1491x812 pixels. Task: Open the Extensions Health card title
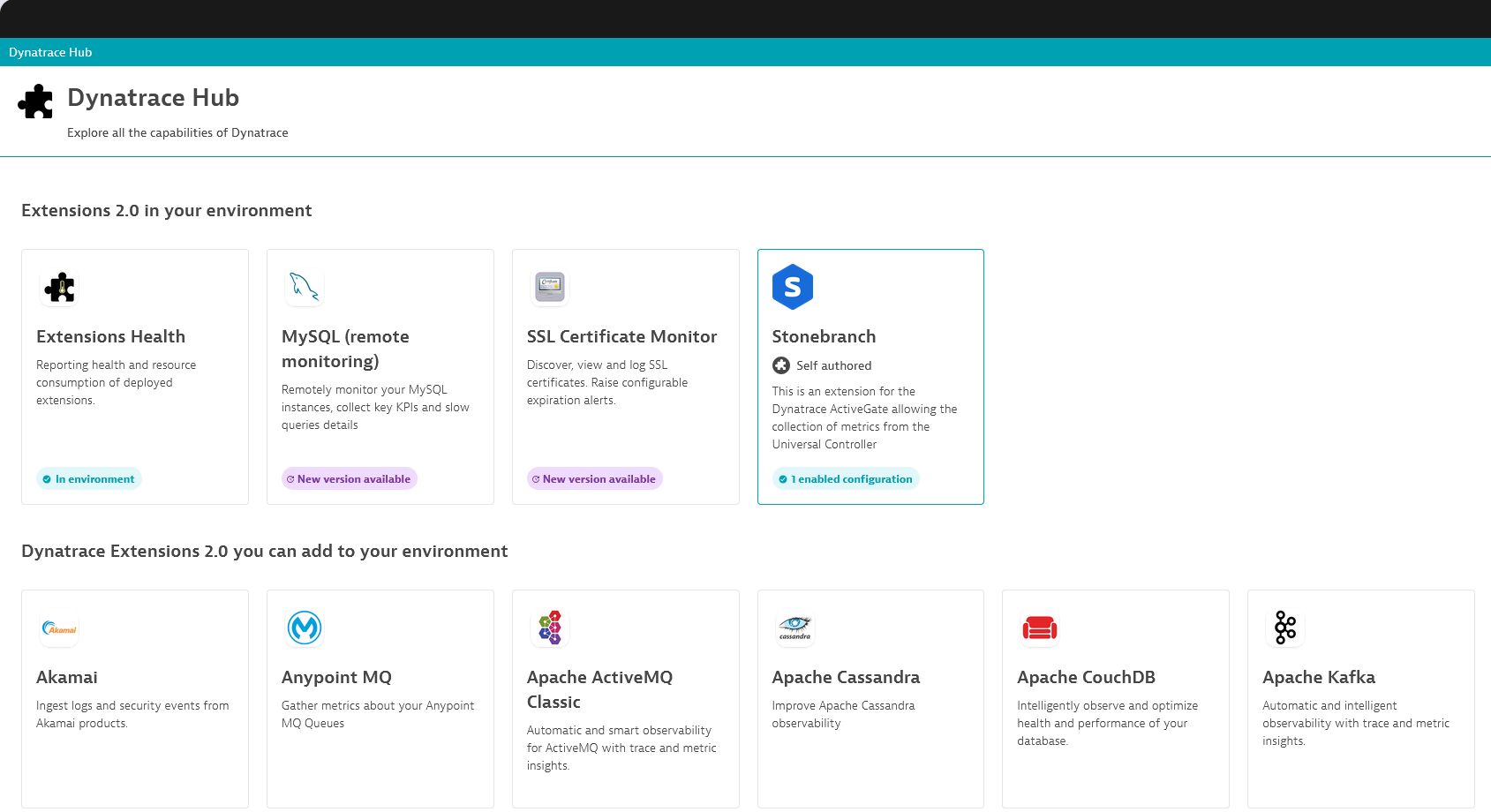(x=111, y=336)
